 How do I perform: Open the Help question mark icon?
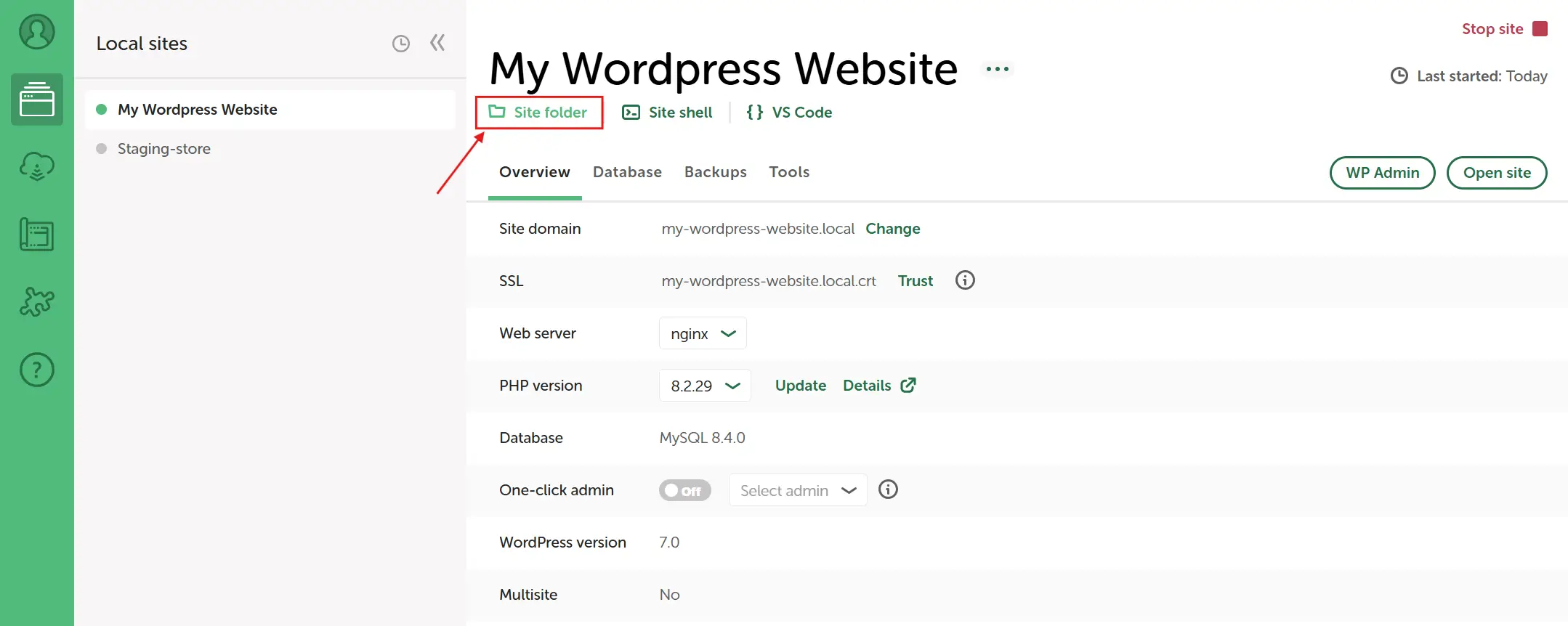(x=37, y=370)
